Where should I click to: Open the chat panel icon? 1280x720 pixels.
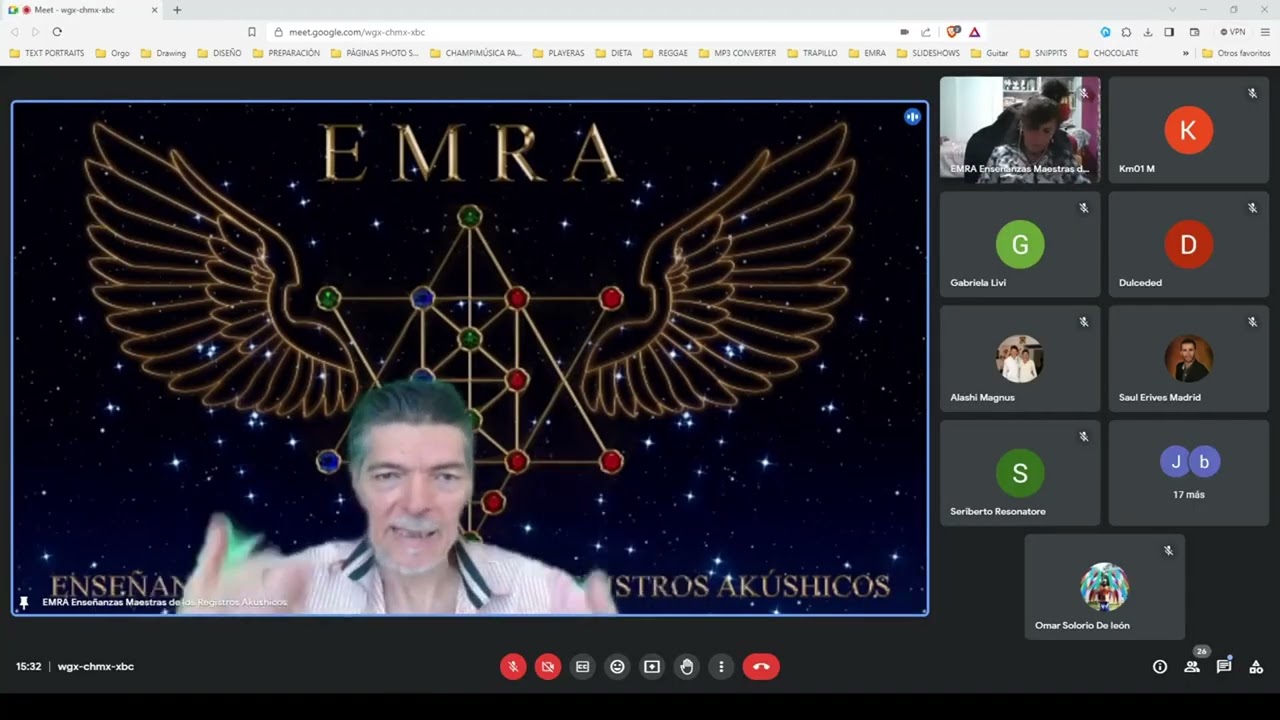(x=1224, y=667)
